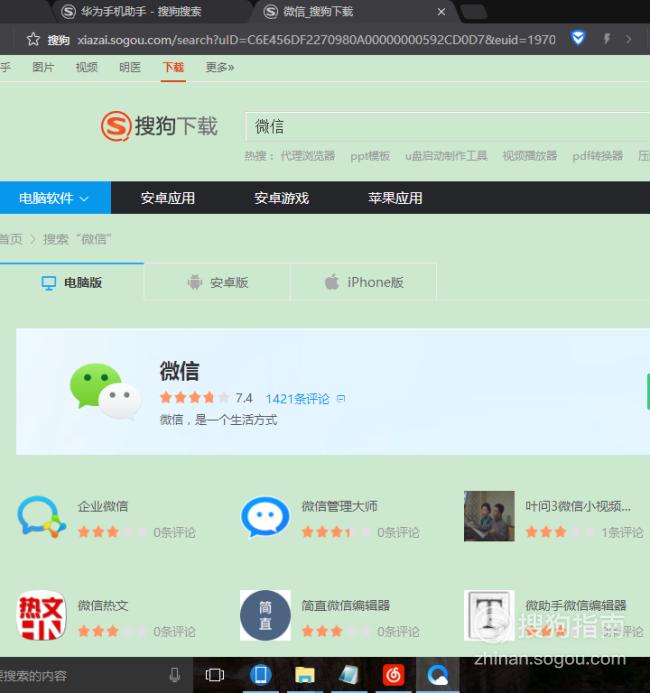Click the lightning bolt speed icon

pos(607,39)
